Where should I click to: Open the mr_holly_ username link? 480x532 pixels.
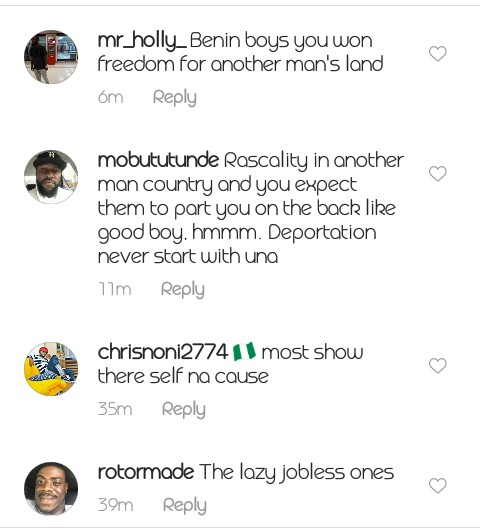[x=142, y=41]
